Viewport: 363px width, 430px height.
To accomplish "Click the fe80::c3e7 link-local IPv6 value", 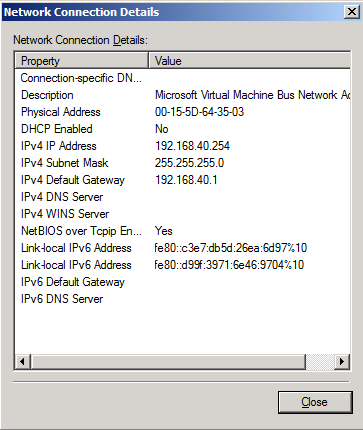I will click(230, 248).
